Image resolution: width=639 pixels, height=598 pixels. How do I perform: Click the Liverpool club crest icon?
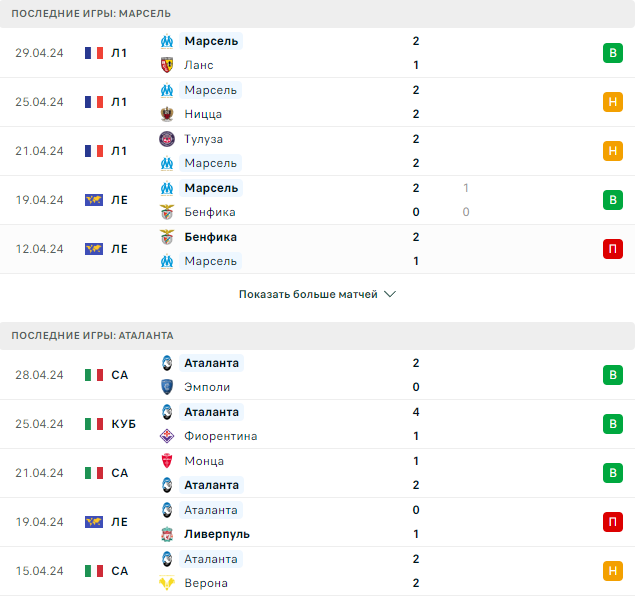167,534
